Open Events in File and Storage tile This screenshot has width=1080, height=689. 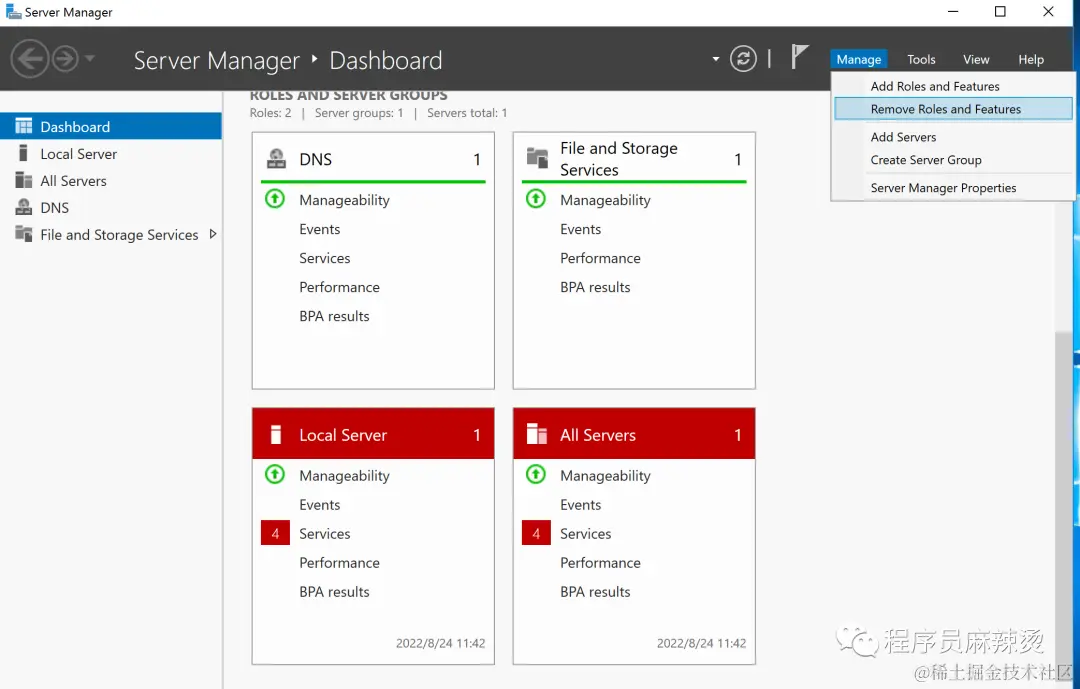click(581, 229)
